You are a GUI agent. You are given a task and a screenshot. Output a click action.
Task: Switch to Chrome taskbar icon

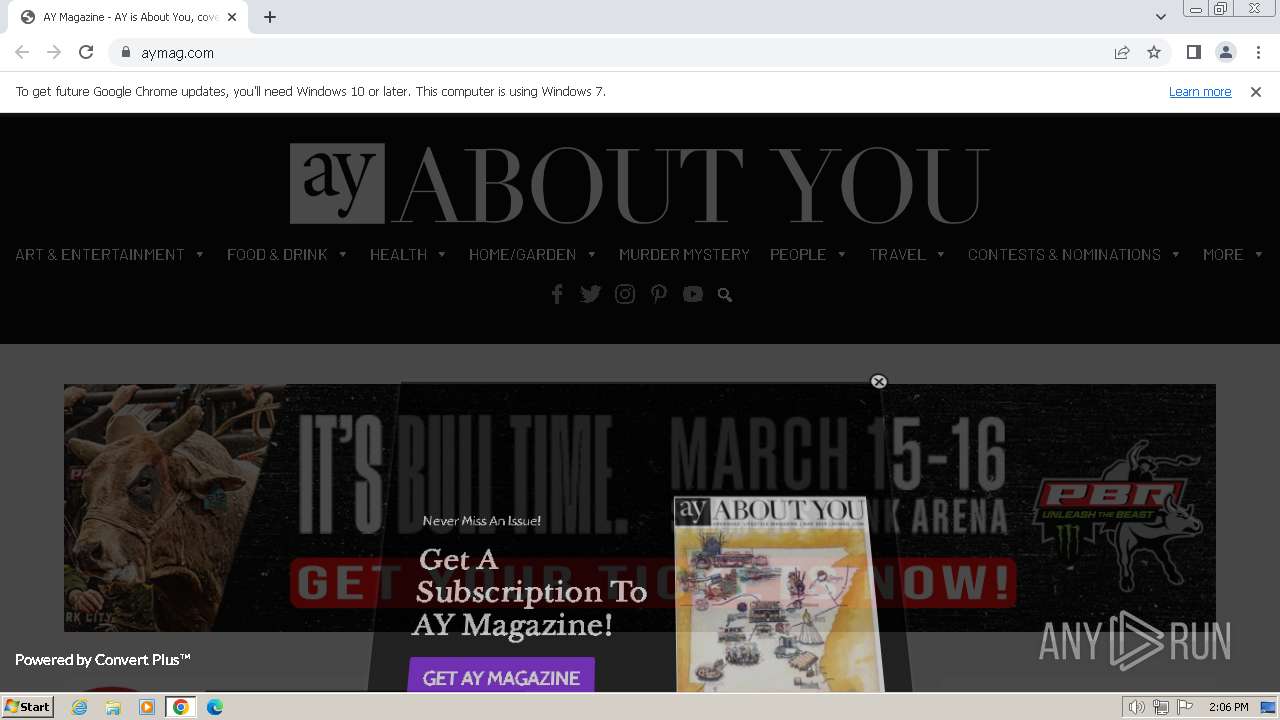click(x=181, y=707)
